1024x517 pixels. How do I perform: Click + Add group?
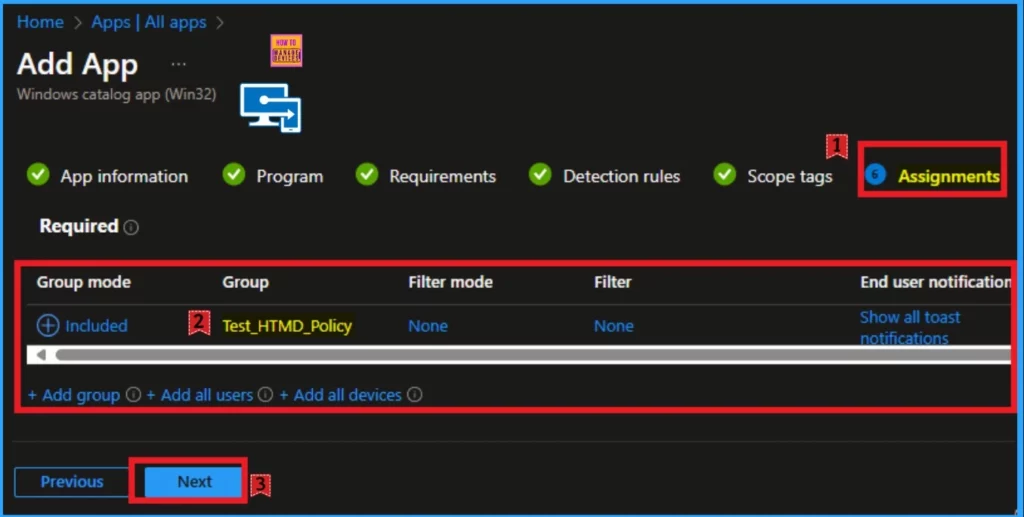[x=74, y=395]
